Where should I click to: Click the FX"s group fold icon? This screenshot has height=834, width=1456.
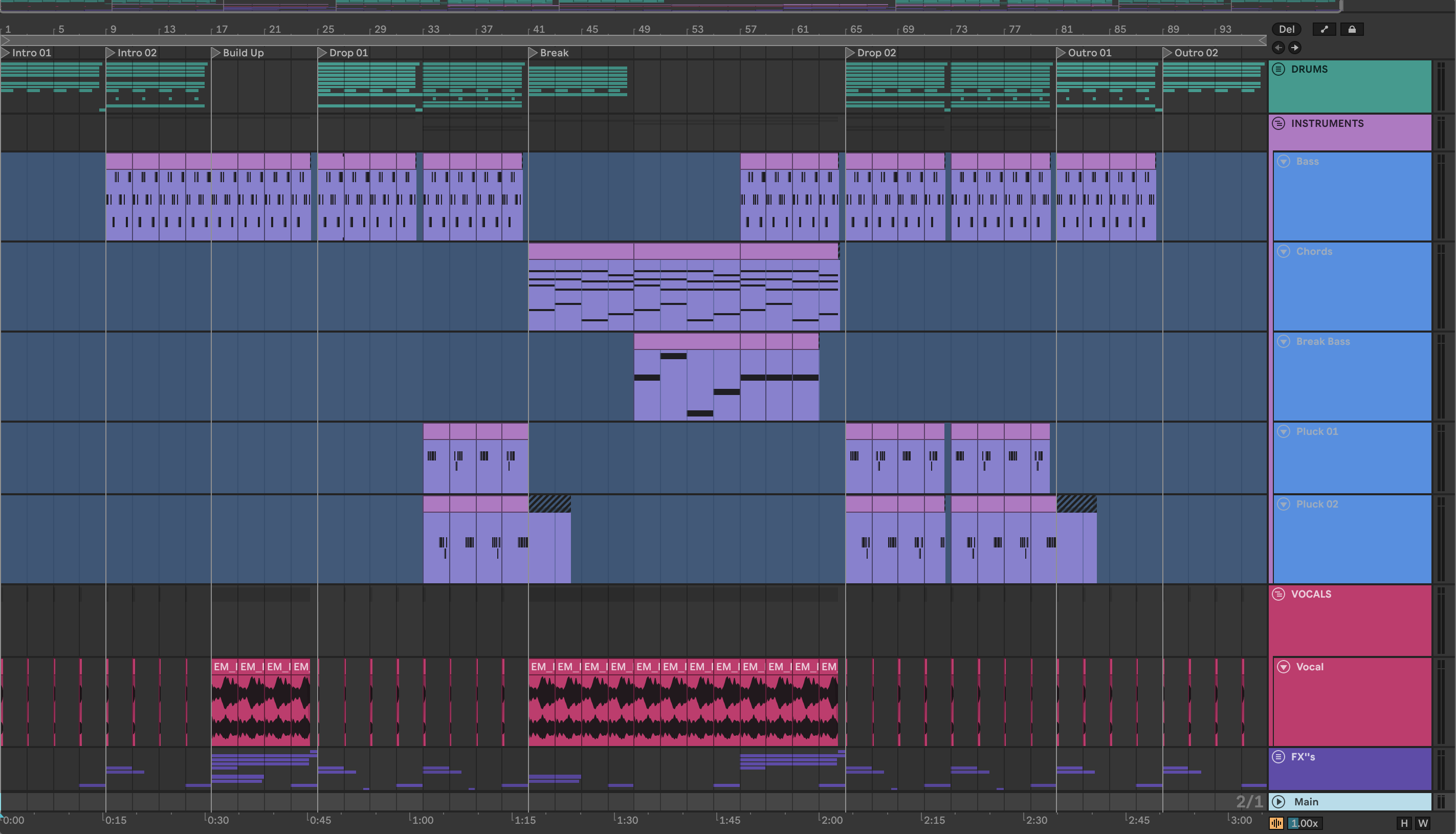[x=1278, y=757]
